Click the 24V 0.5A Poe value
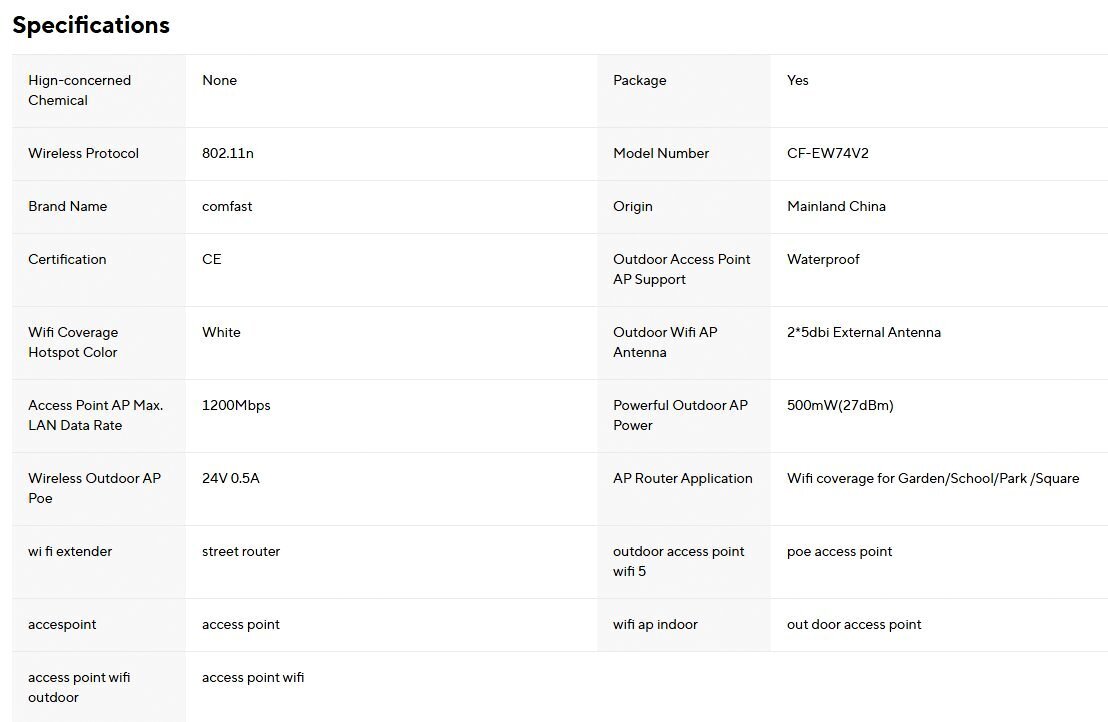1108x722 pixels. (231, 478)
